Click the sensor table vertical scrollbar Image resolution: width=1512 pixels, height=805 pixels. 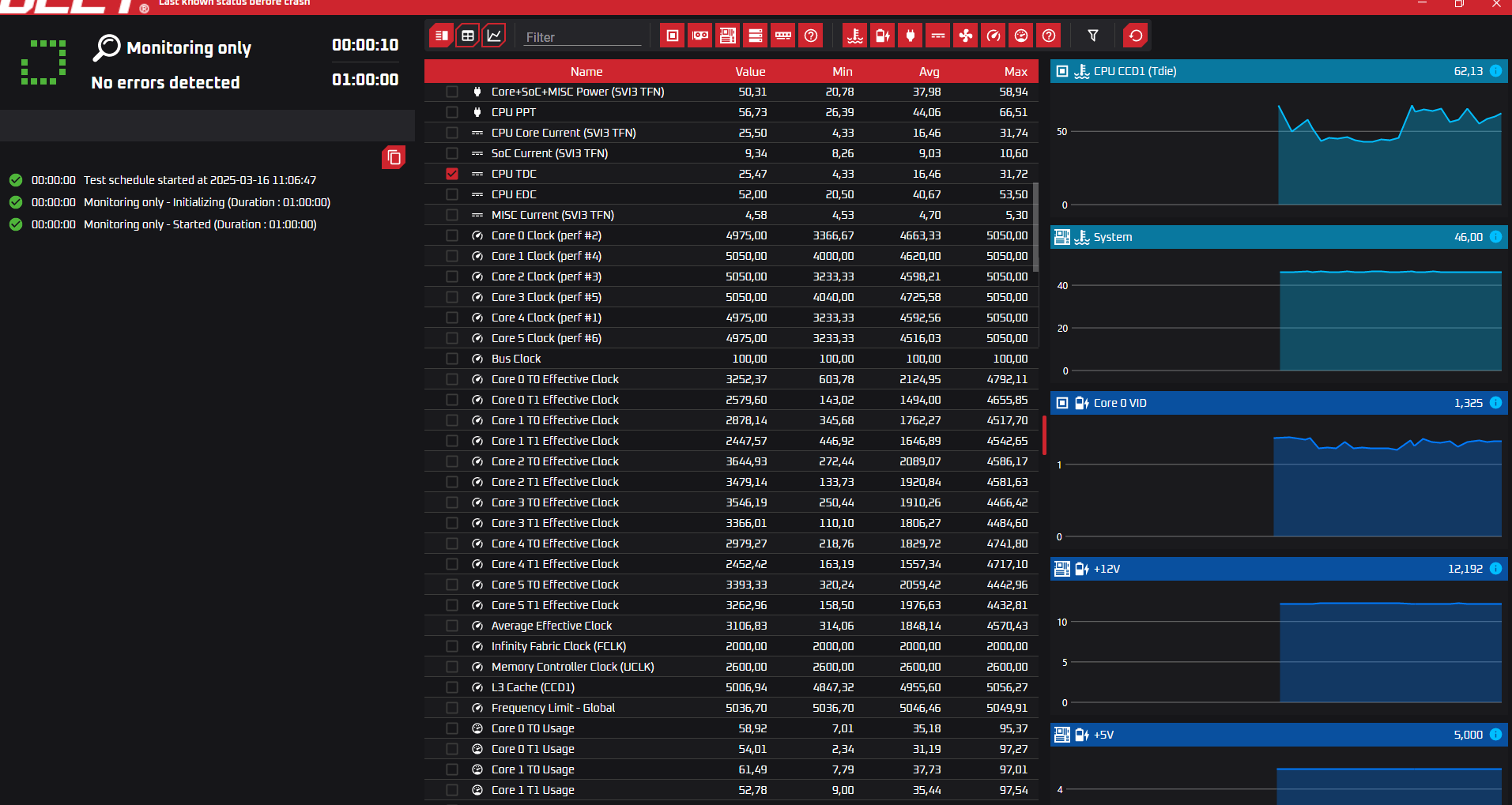[x=1035, y=228]
